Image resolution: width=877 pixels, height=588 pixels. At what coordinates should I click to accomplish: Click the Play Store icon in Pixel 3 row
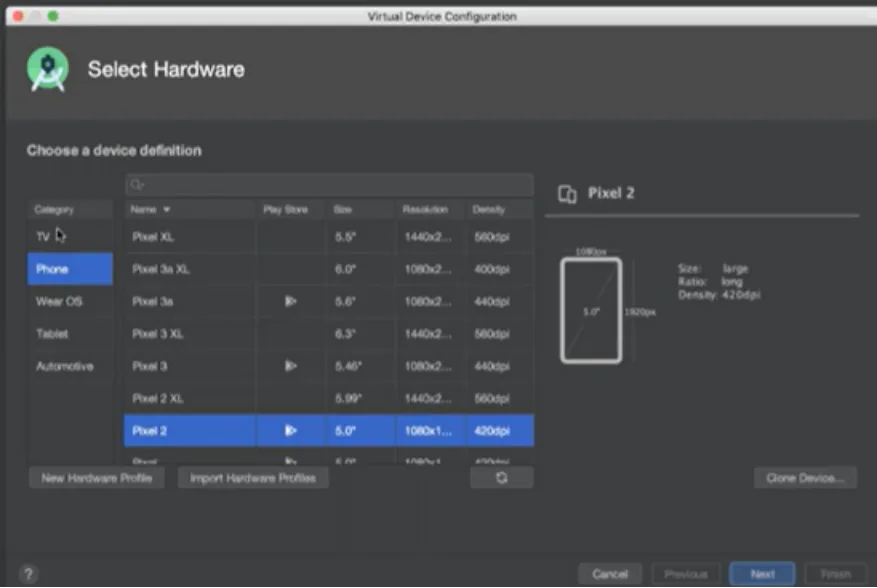tap(290, 366)
